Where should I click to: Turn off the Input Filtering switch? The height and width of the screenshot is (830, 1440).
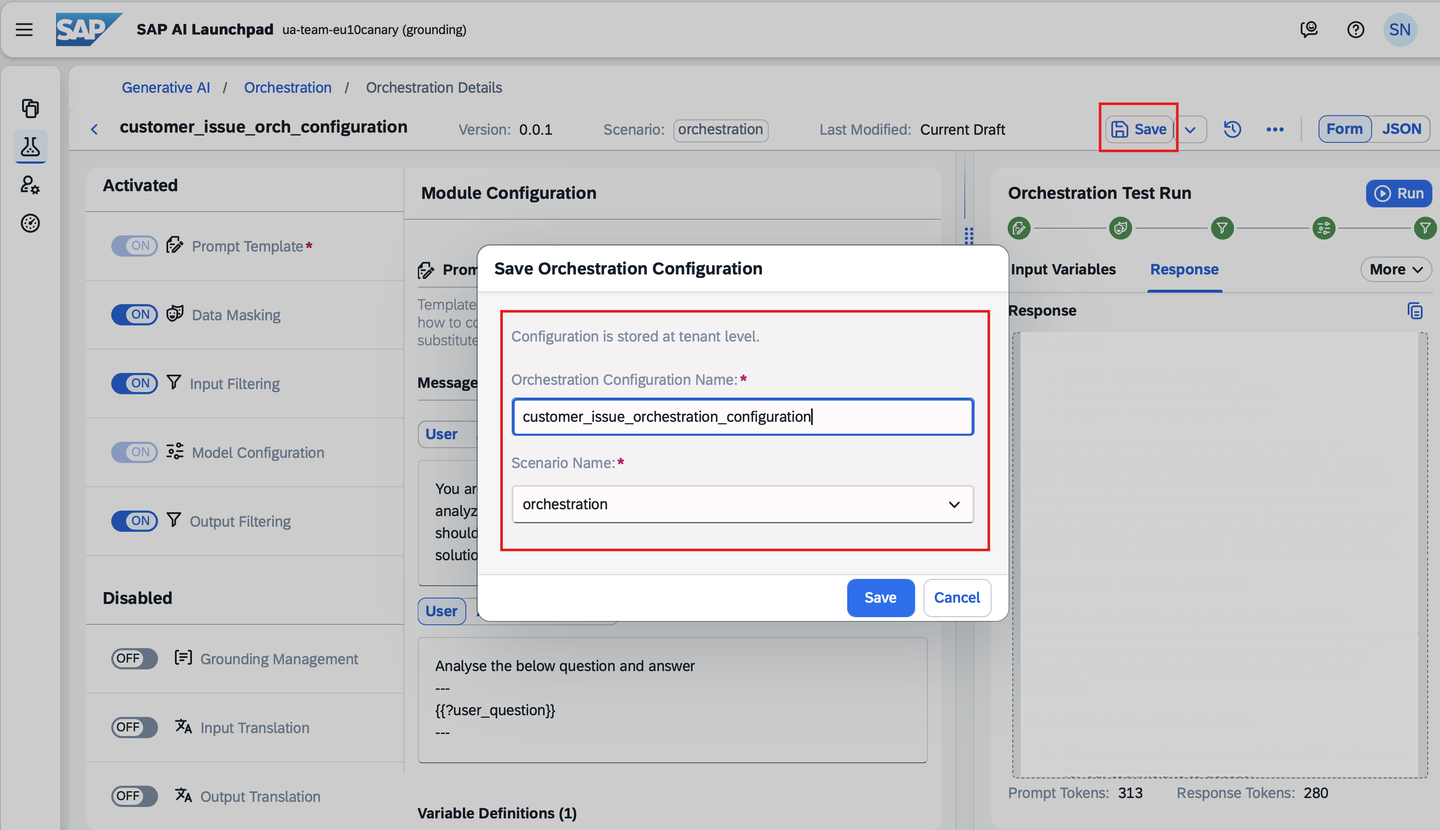click(x=134, y=383)
